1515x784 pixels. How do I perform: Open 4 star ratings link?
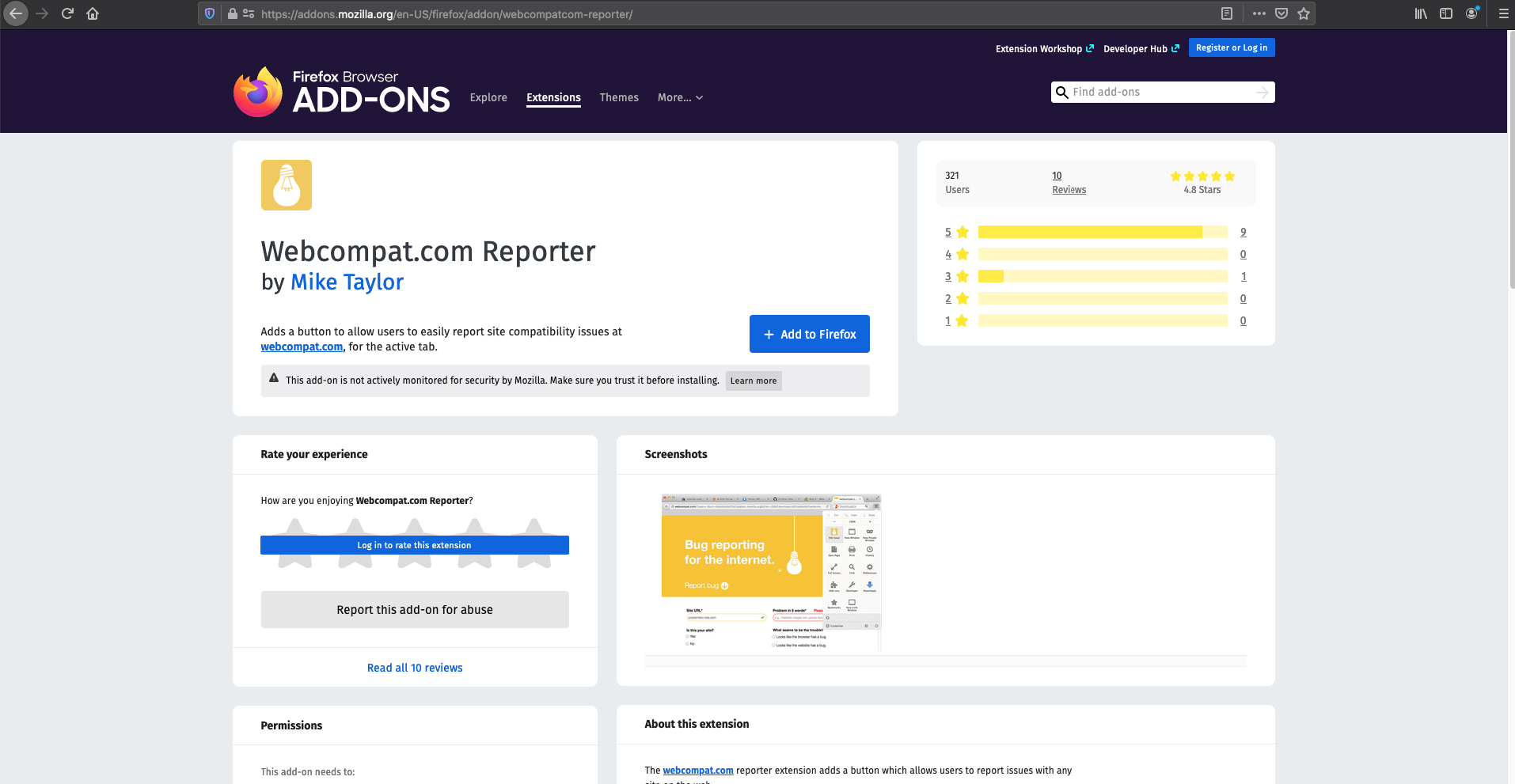[x=956, y=254]
